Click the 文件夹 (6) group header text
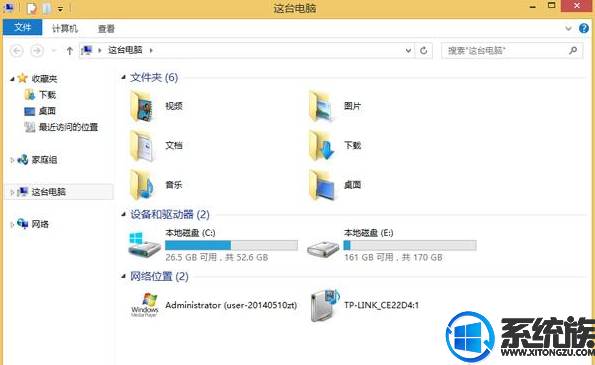The image size is (595, 365). click(x=154, y=77)
